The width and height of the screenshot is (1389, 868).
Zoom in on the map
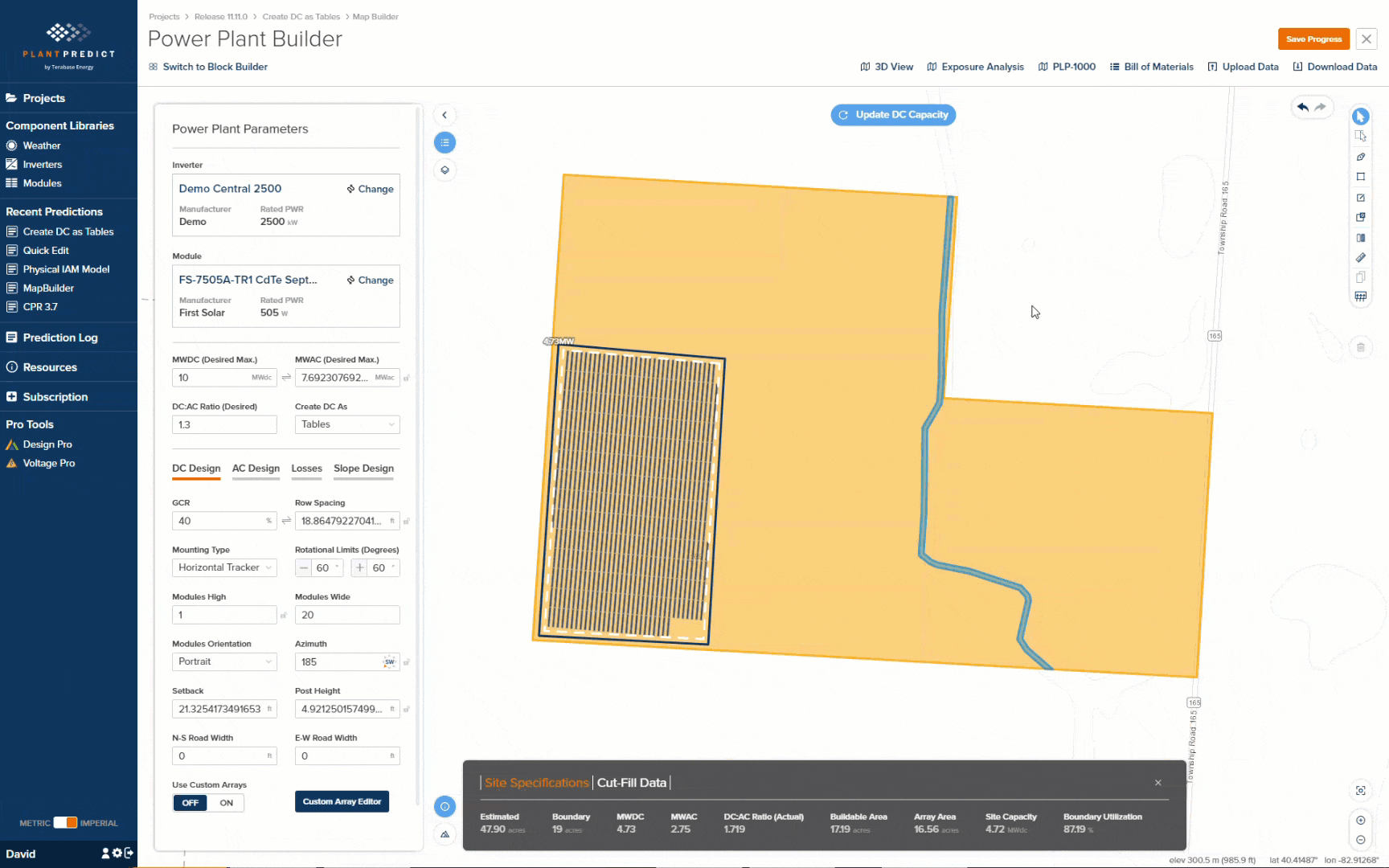pyautogui.click(x=1360, y=820)
